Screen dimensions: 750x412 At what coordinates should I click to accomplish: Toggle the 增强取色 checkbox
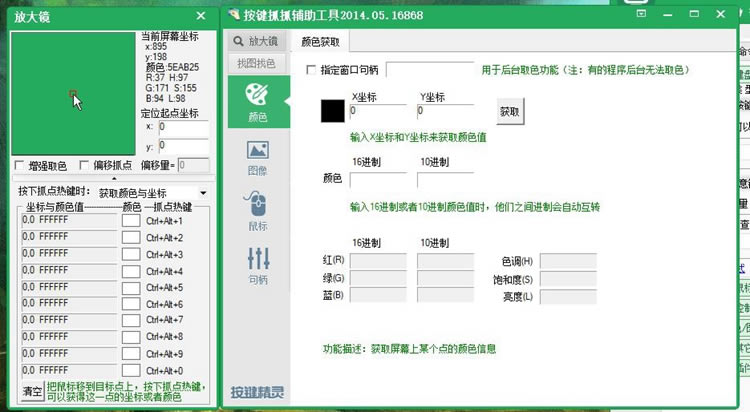[20, 165]
